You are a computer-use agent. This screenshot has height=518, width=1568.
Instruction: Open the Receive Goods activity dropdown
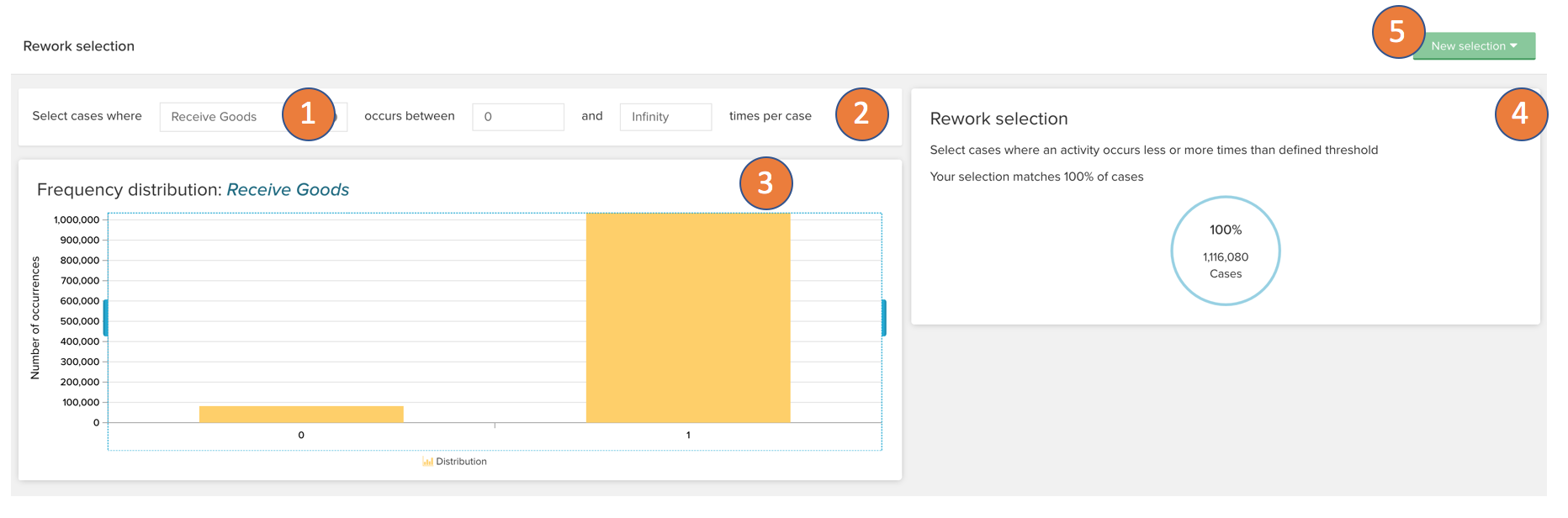pyautogui.click(x=220, y=117)
